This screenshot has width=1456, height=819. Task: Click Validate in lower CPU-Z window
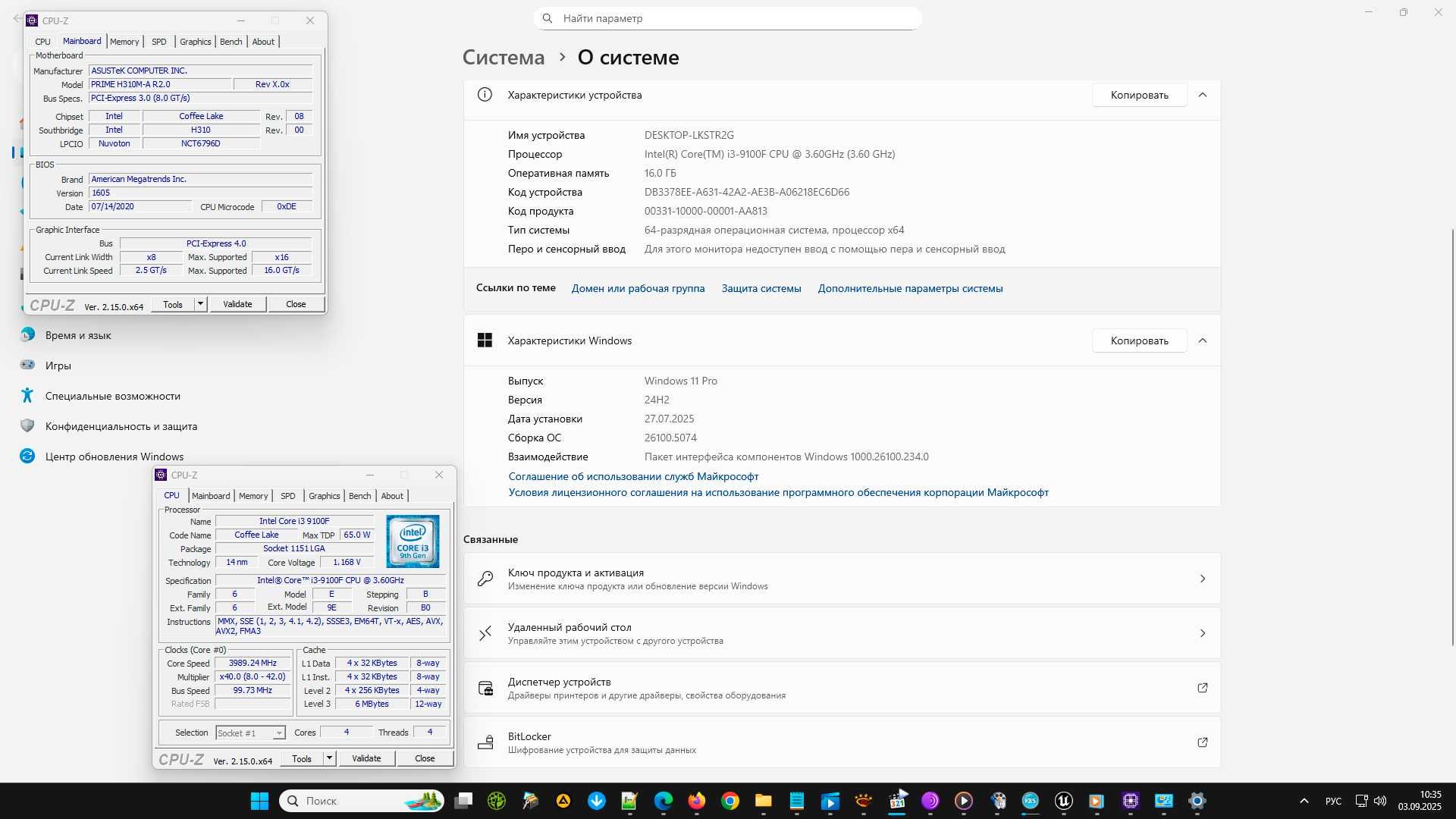[366, 758]
